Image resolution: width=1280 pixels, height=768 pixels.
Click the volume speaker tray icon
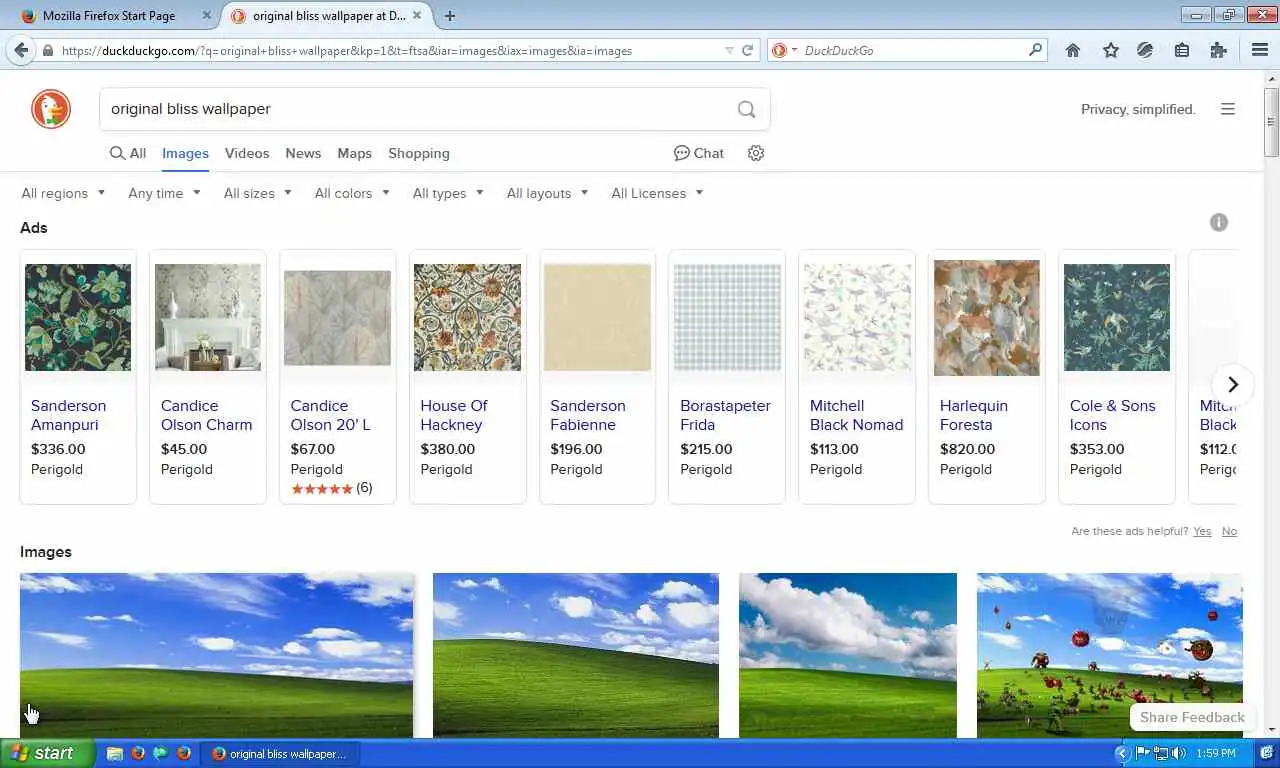click(x=1179, y=754)
